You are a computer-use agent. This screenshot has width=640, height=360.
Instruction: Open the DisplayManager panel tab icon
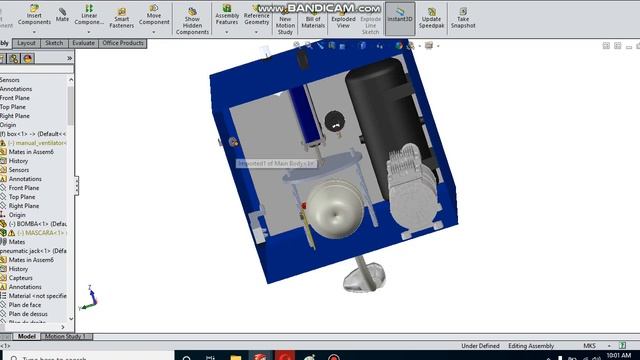[27, 59]
